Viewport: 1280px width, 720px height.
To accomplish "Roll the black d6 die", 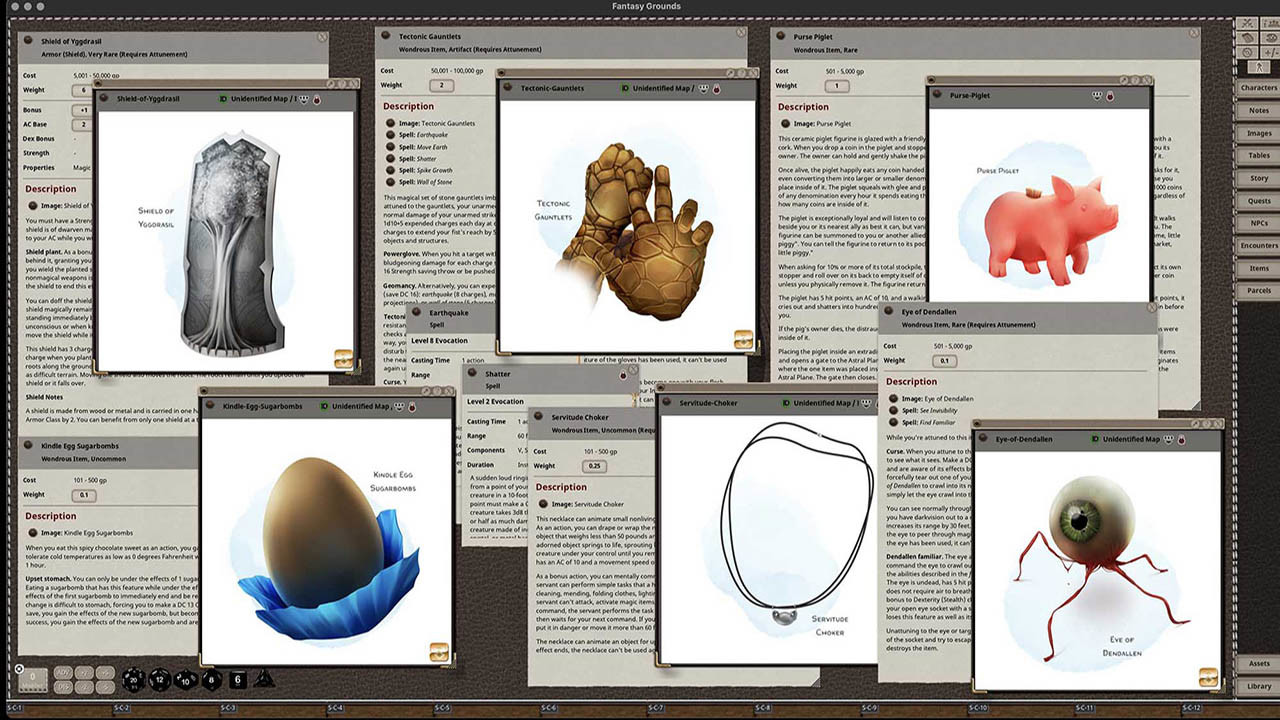I will click(237, 681).
